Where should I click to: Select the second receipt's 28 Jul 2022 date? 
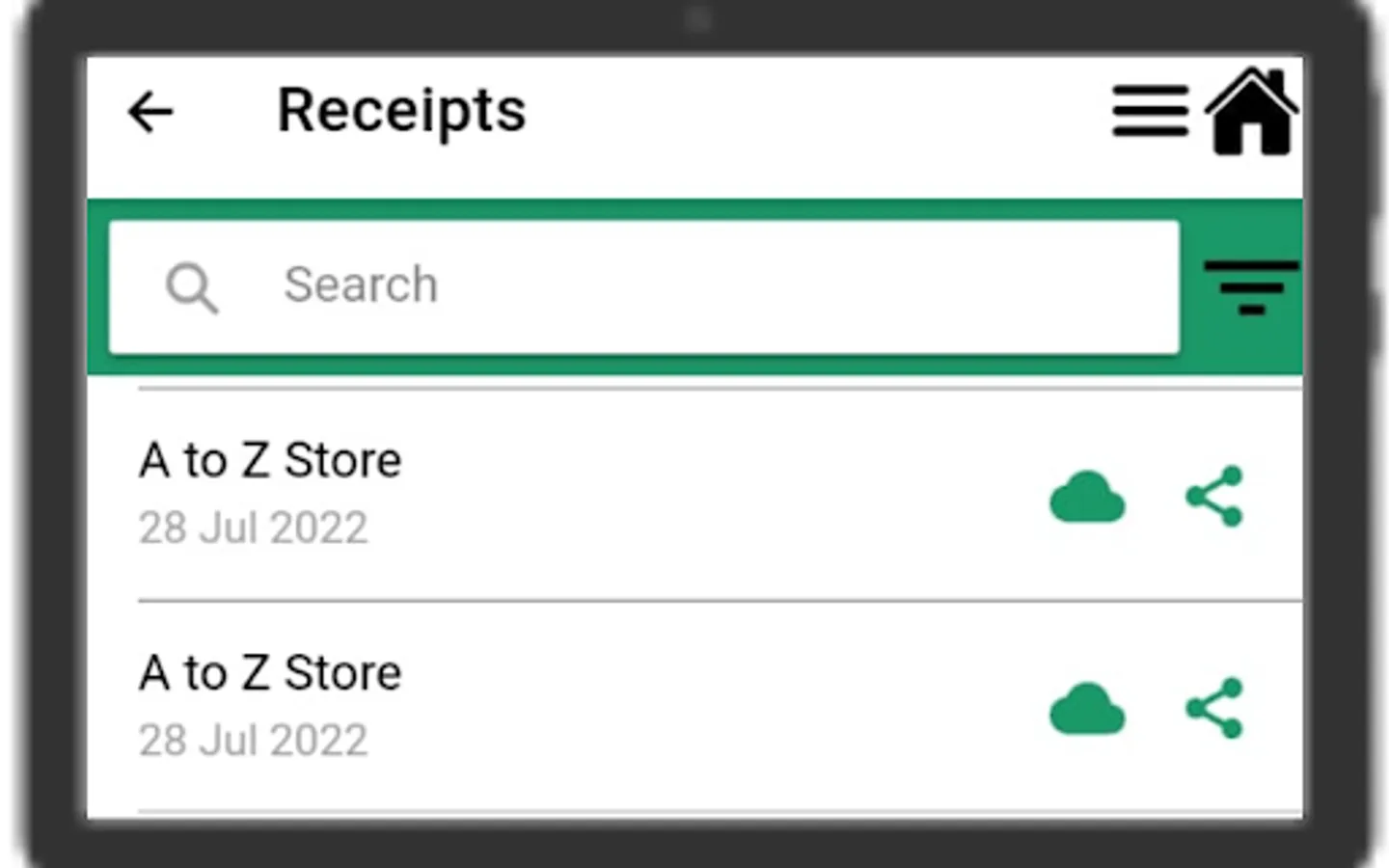click(253, 740)
